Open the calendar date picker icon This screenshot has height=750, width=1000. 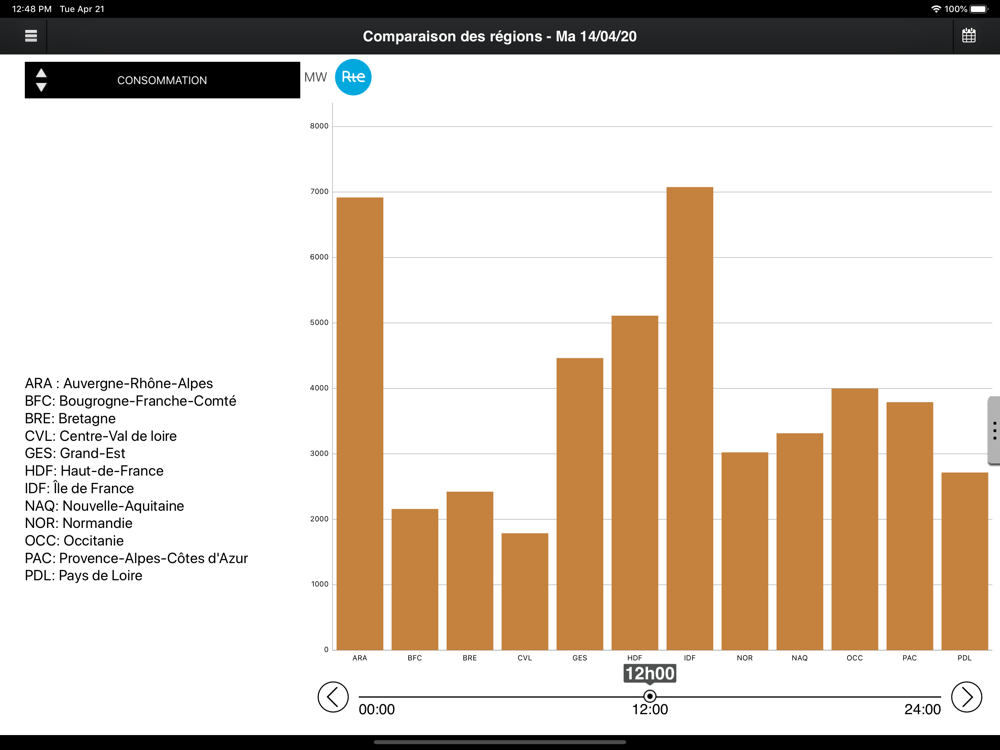pyautogui.click(x=968, y=36)
